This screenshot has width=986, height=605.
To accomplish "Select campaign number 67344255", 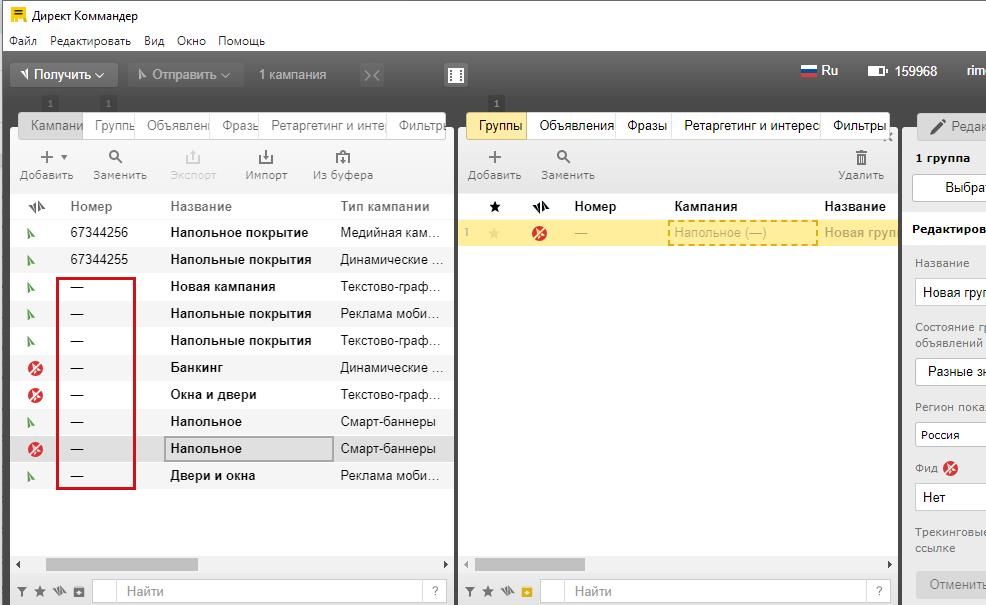I will pyautogui.click(x=99, y=259).
